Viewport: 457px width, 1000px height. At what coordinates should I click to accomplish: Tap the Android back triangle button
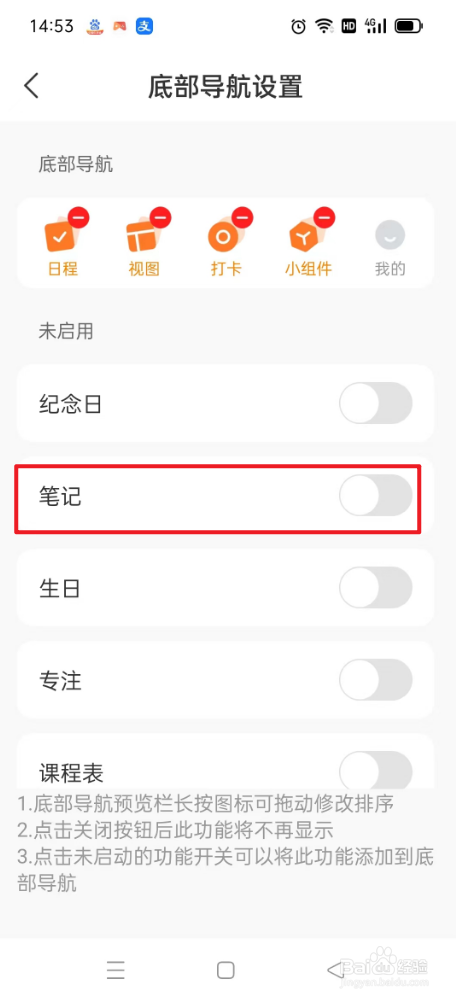pos(335,969)
